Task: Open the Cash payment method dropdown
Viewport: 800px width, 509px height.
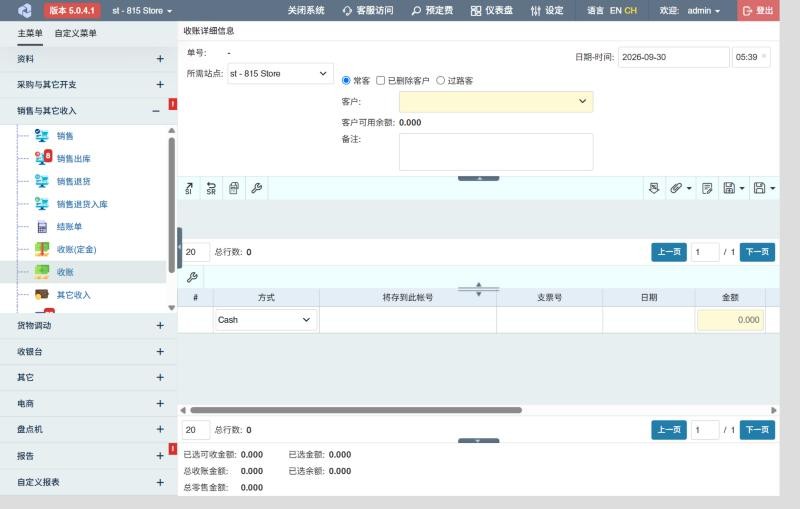Action: click(265, 320)
